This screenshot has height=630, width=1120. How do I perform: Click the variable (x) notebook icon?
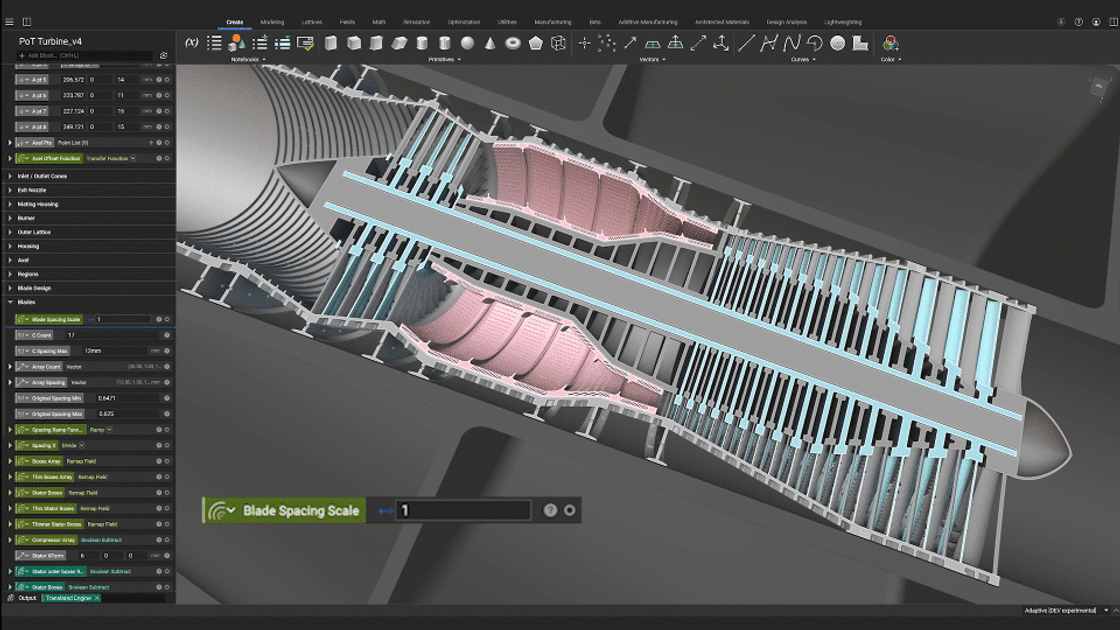(x=191, y=43)
